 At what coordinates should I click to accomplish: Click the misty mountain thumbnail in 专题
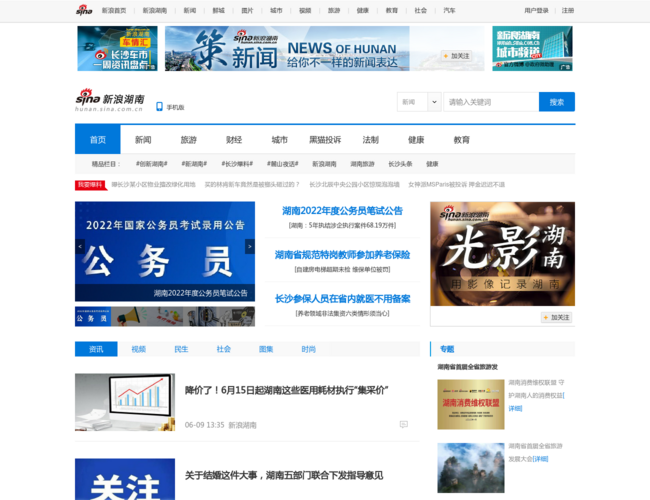[x=471, y=468]
